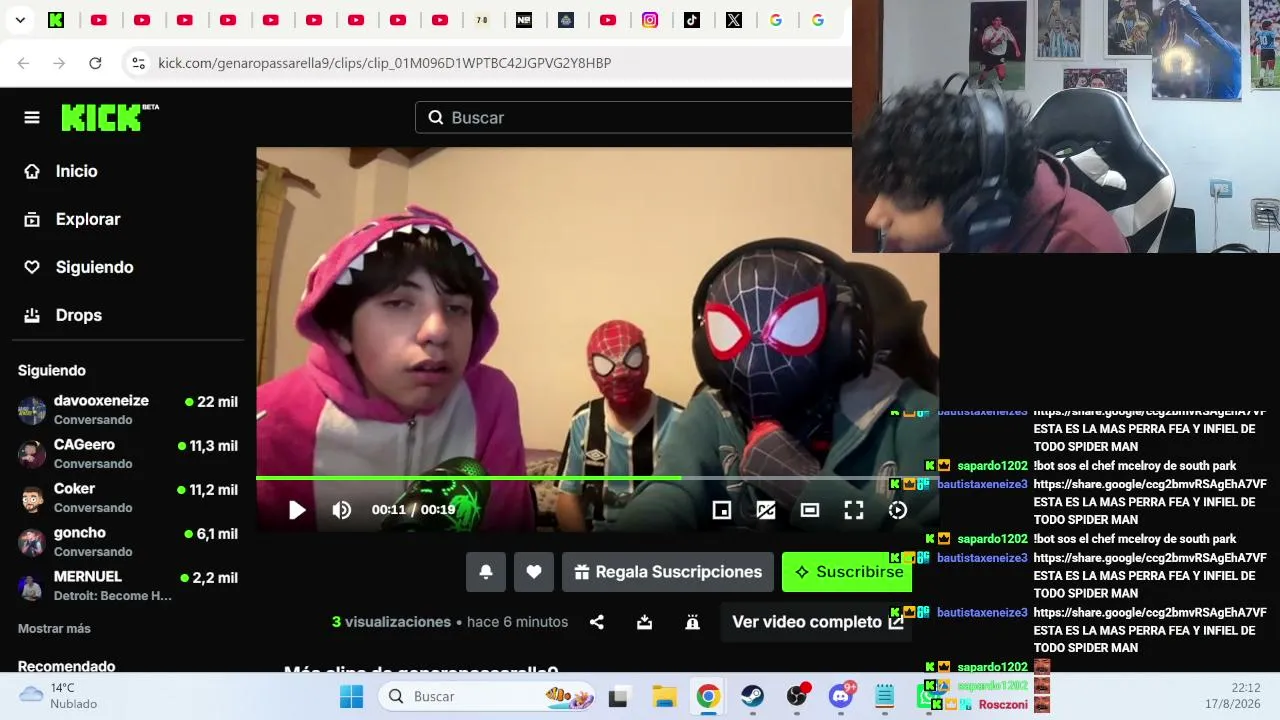This screenshot has height=720, width=1280.
Task: Click the kick.com clip URL in the address bar
Action: (x=384, y=63)
